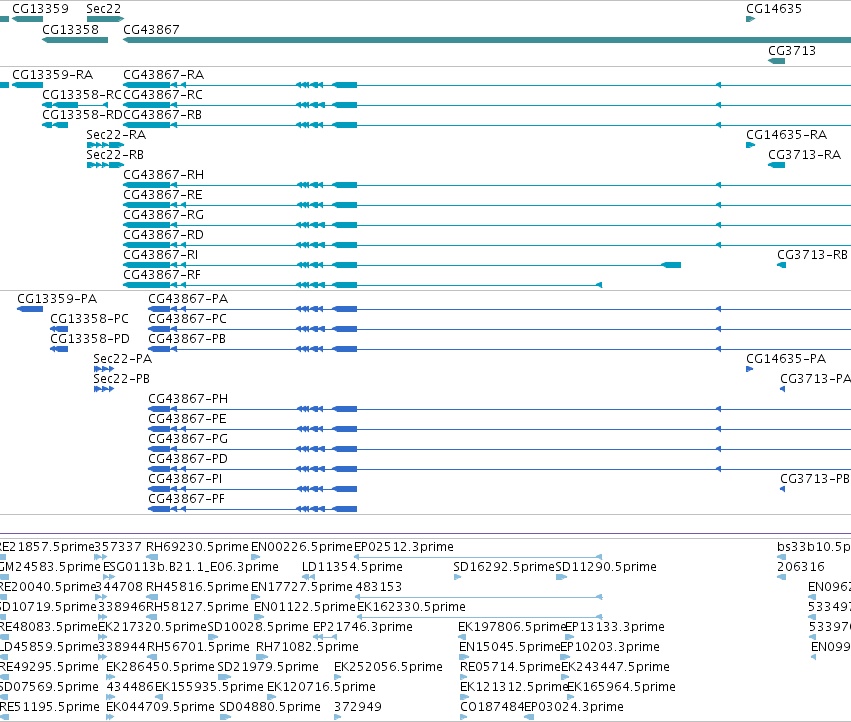
Task: Select protein CG13359-PA
Action: click(30, 309)
